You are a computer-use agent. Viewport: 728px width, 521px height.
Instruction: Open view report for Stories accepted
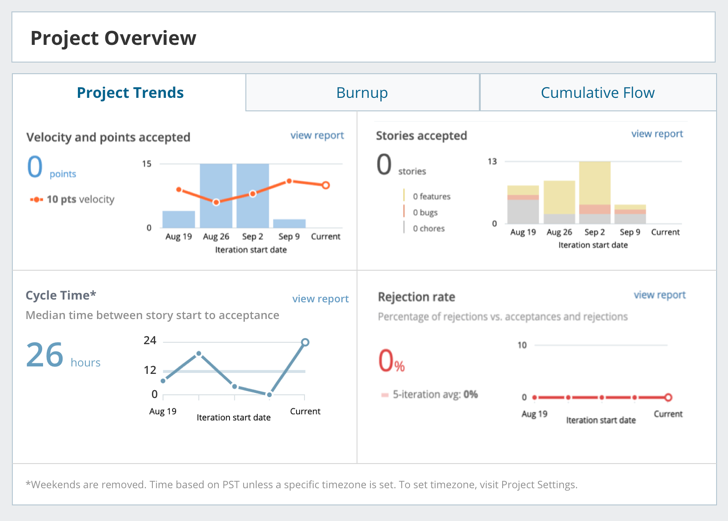[x=657, y=134]
